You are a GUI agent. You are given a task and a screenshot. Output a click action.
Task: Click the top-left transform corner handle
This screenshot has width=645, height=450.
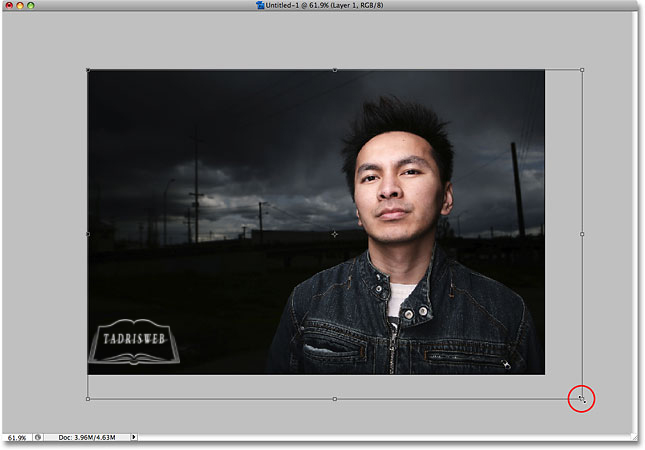(x=88, y=70)
